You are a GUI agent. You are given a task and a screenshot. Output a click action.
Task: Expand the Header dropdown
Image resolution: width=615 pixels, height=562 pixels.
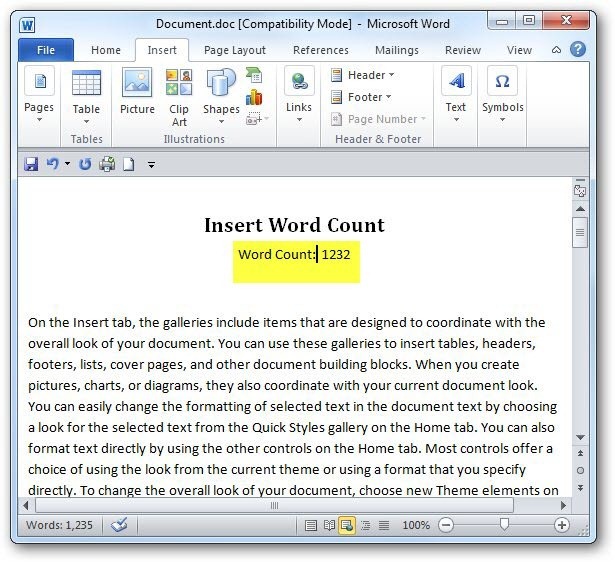tap(391, 75)
